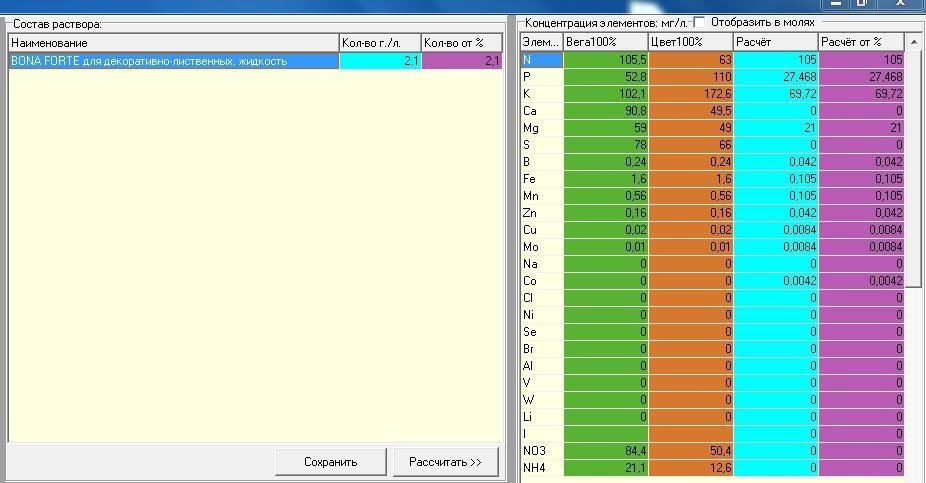The height and width of the screenshot is (483, 926).
Task: Click the Рассчитать >> button
Action: (445, 462)
